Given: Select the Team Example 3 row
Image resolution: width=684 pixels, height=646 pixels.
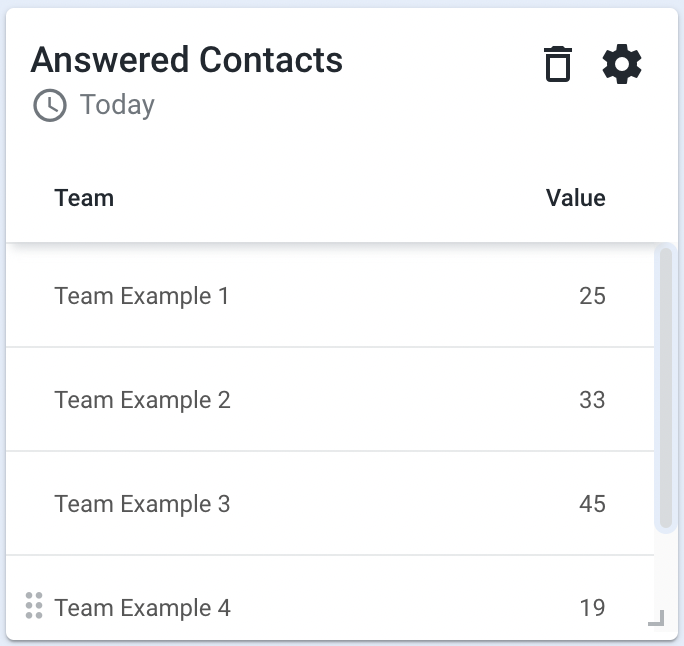Looking at the screenshot, I should 330,503.
